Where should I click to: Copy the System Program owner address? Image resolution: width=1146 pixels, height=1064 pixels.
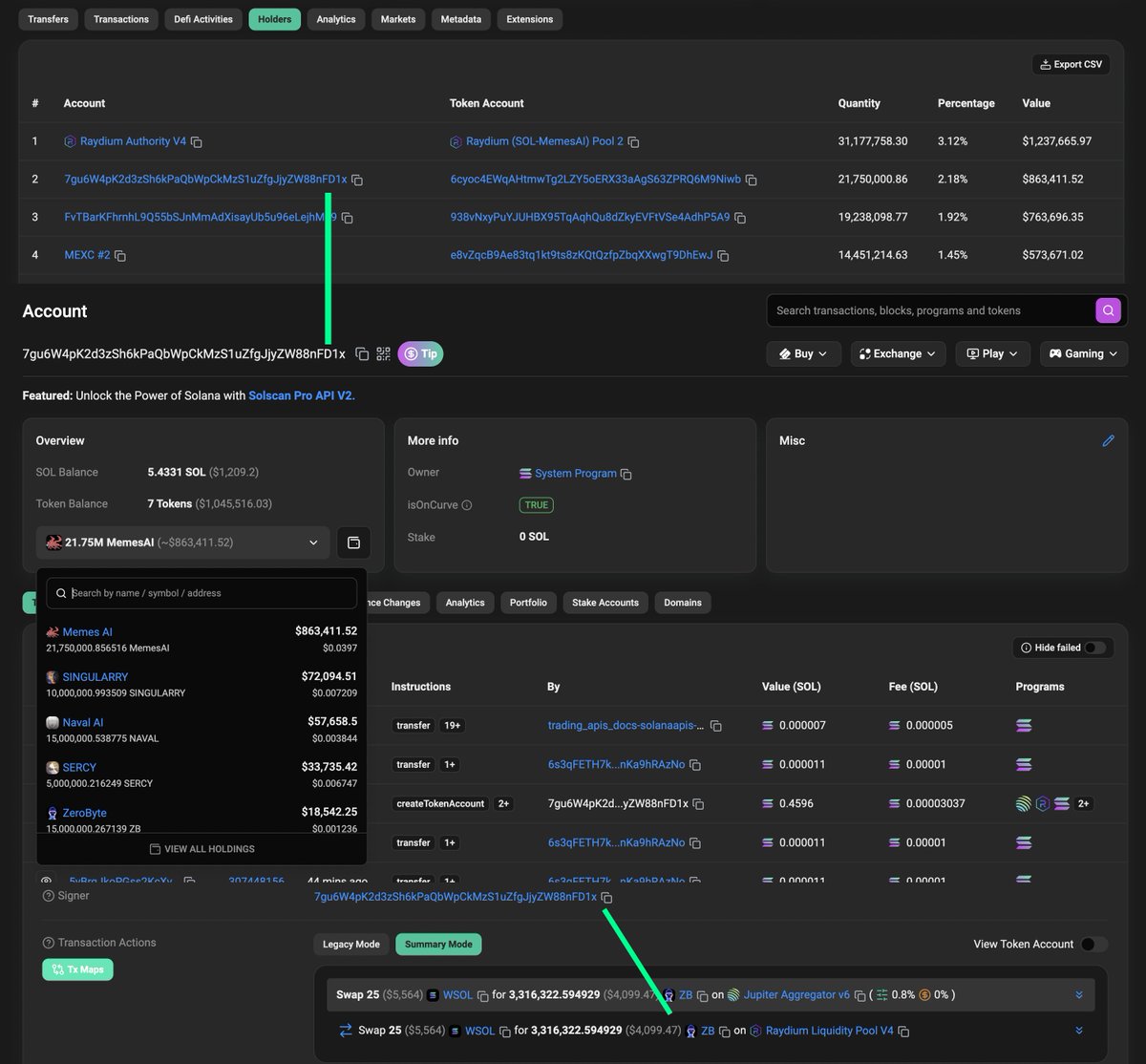tap(626, 474)
